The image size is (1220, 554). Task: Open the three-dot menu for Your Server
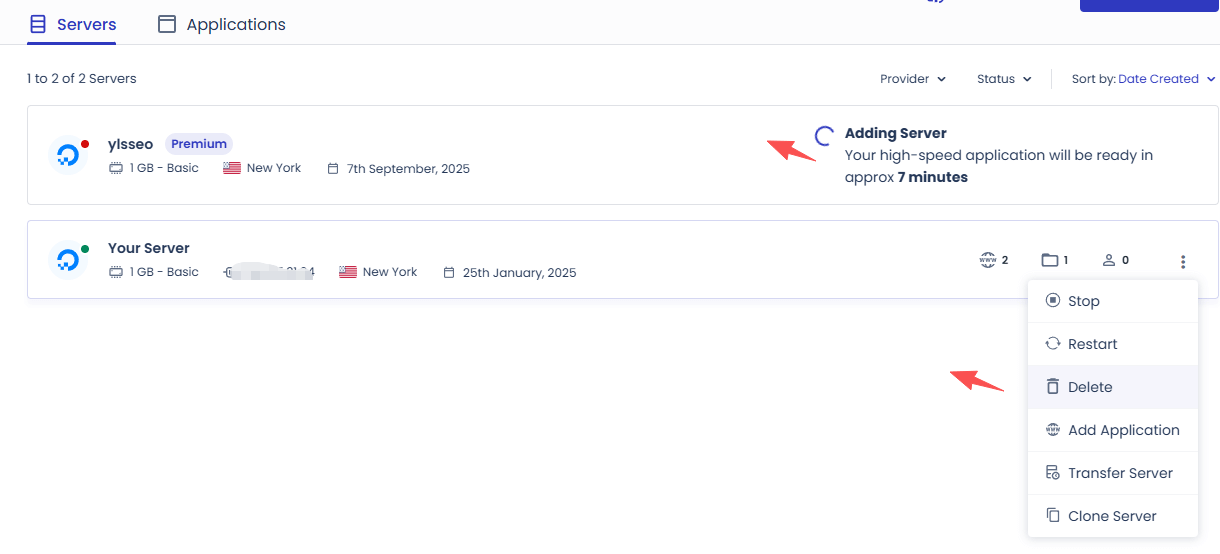1183,262
